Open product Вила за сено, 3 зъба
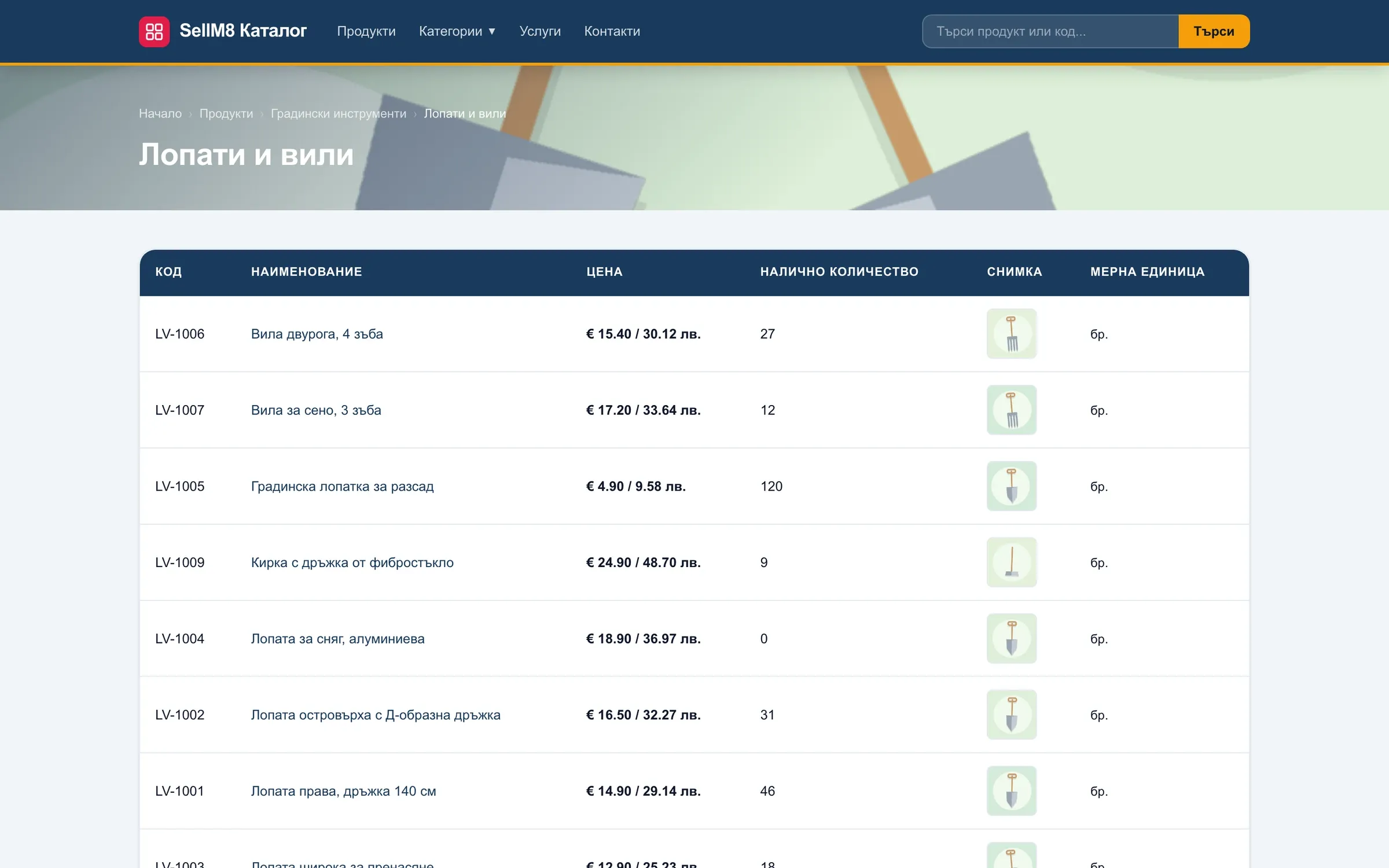 pyautogui.click(x=316, y=410)
